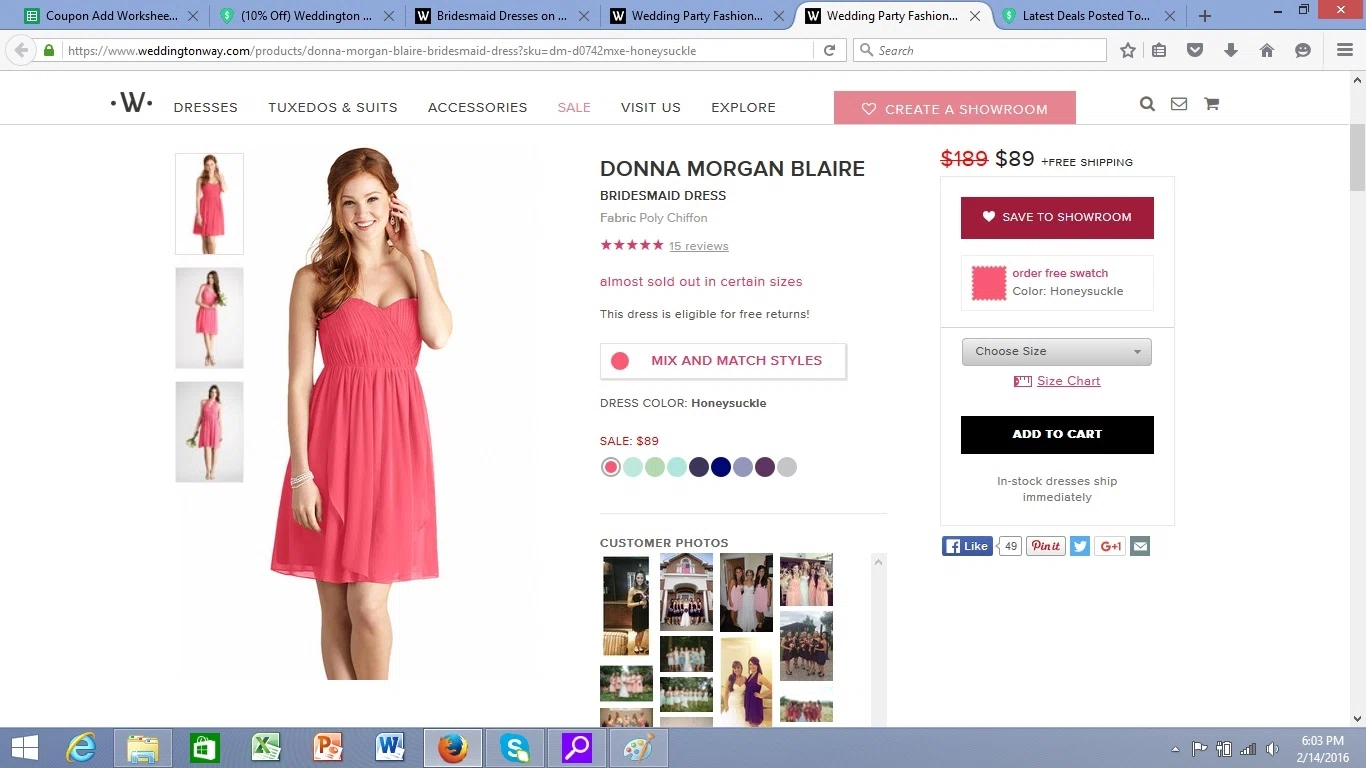Click customer photos scroll up arrow

(879, 562)
